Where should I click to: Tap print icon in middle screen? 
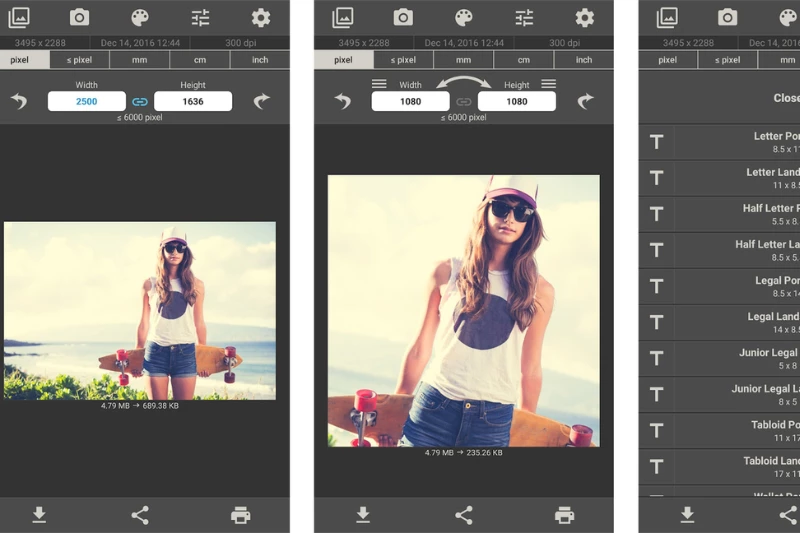tap(564, 515)
